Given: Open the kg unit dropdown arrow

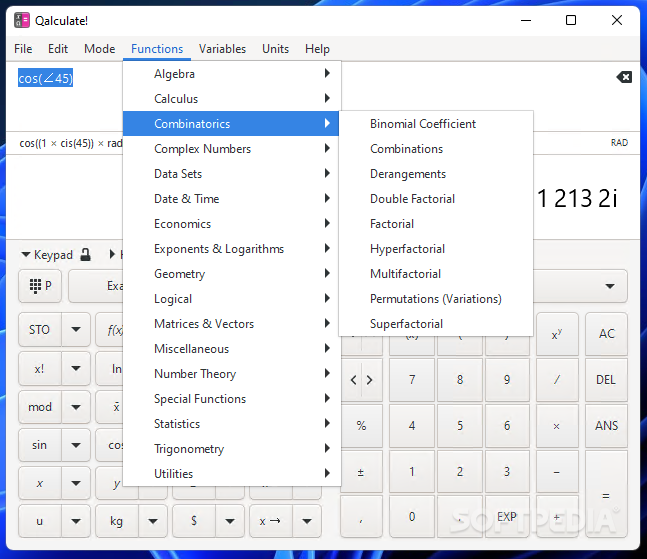Looking at the screenshot, I should (153, 521).
